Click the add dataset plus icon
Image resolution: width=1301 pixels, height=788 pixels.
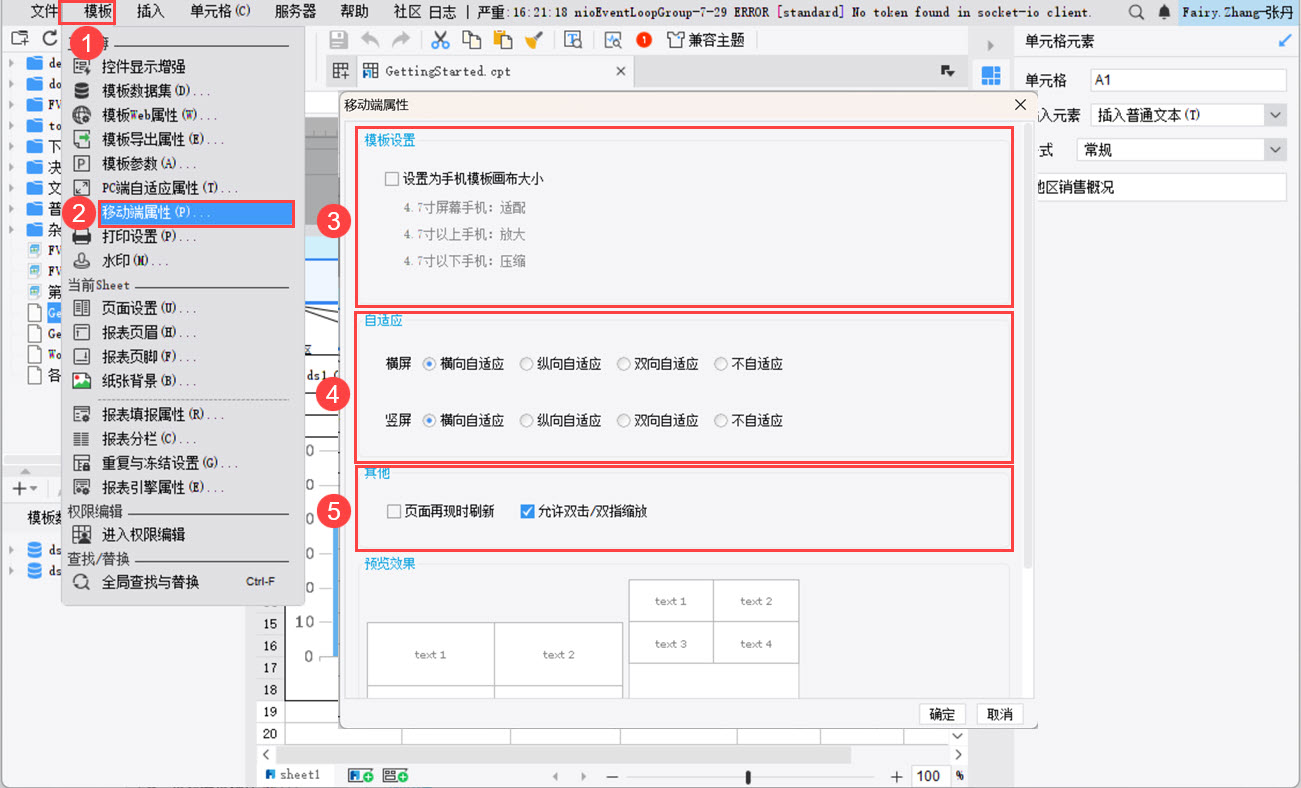[19, 489]
